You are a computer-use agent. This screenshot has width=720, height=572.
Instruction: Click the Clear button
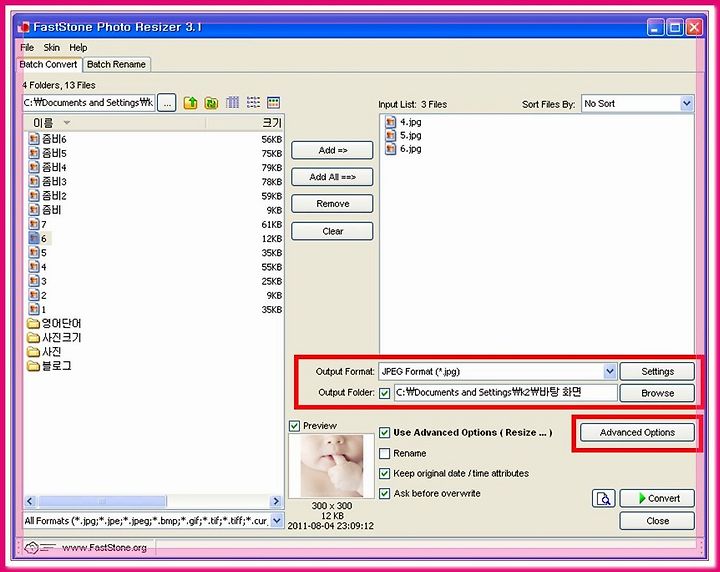click(332, 231)
